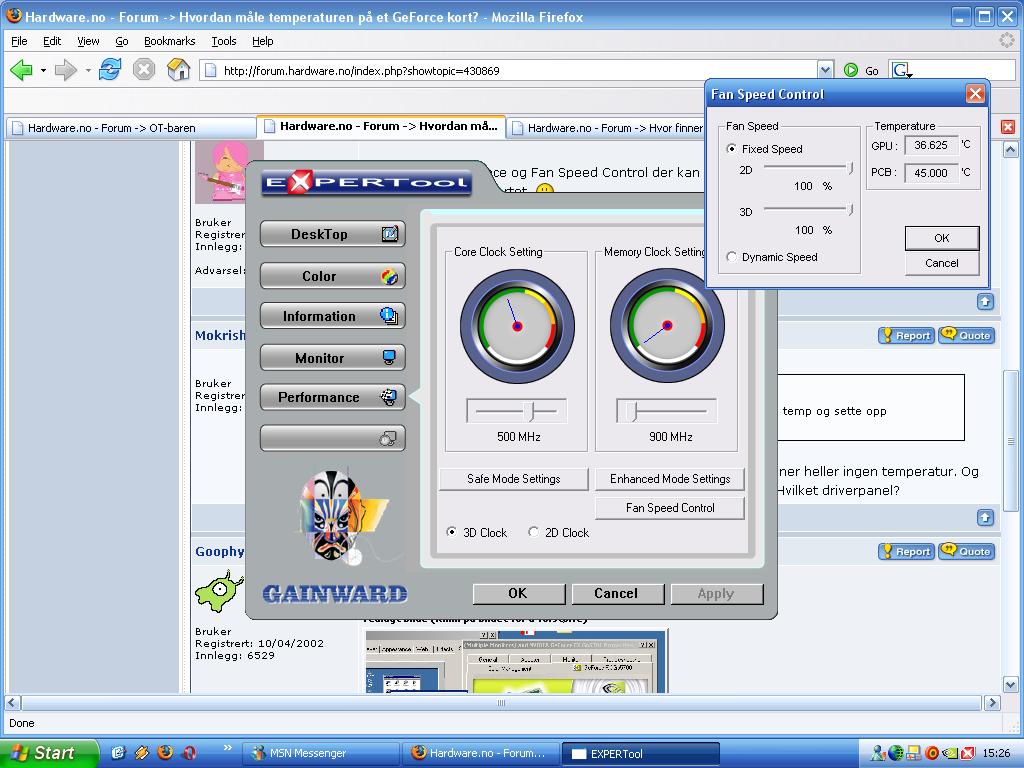Click the Home icon in Firefox toolbar

pos(178,69)
